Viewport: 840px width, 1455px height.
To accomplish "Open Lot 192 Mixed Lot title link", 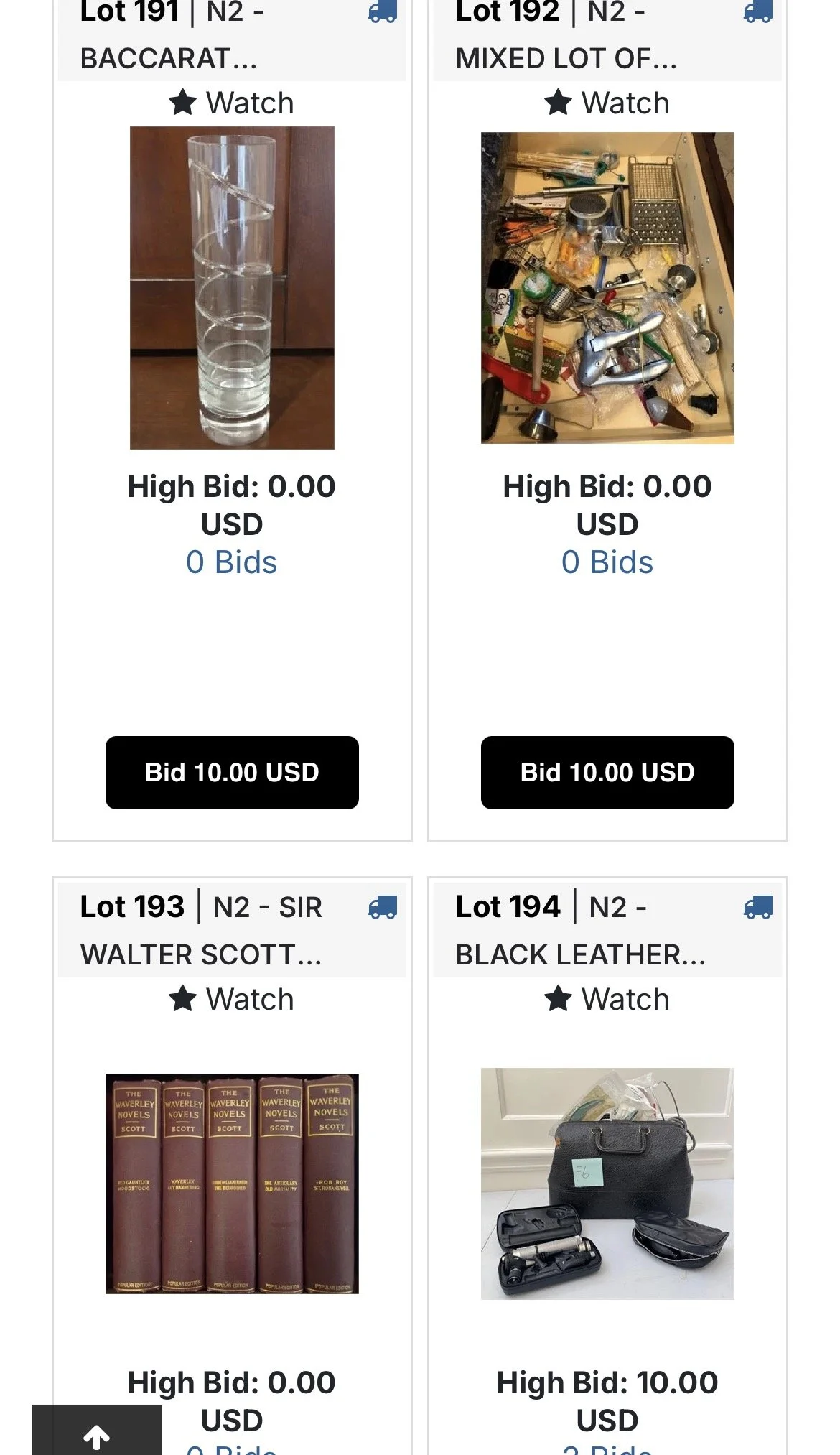I will [566, 34].
